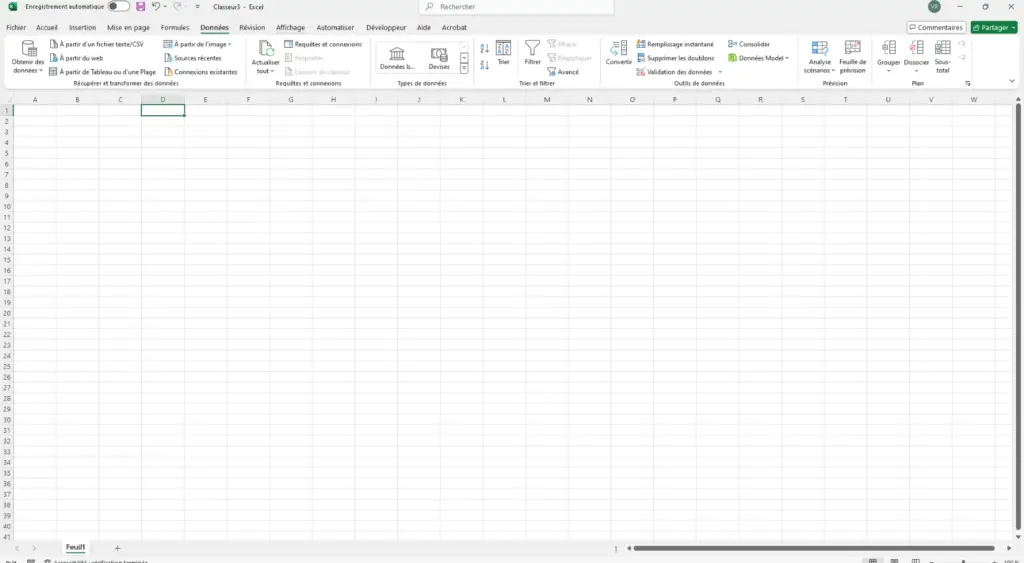Click the Dissocier icon
This screenshot has width=1024, height=563.
pyautogui.click(x=916, y=48)
